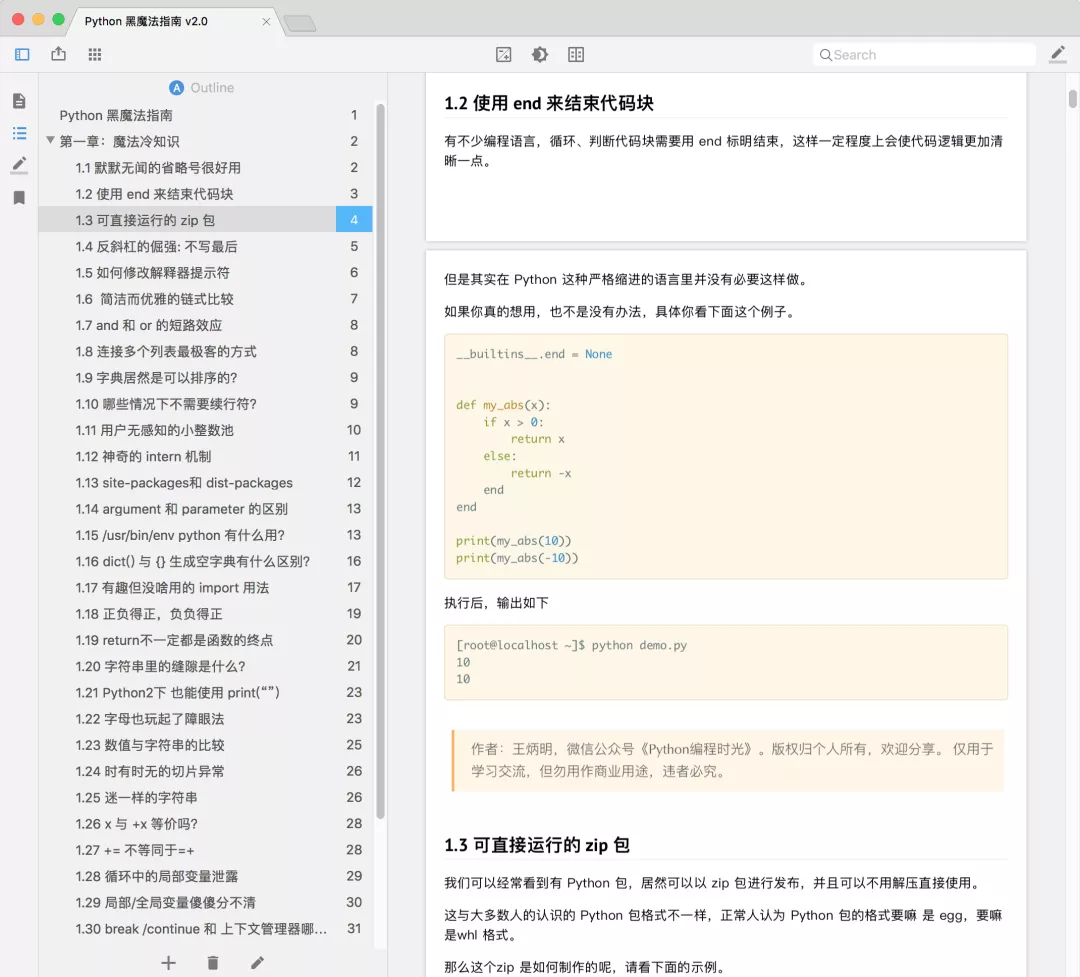Viewport: 1080px width, 977px height.
Task: Delete outline item using trash icon
Action: tap(213, 962)
